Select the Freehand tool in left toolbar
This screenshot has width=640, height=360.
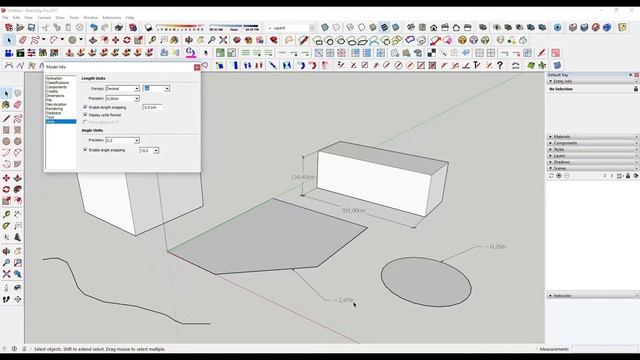[x=18, y=119]
